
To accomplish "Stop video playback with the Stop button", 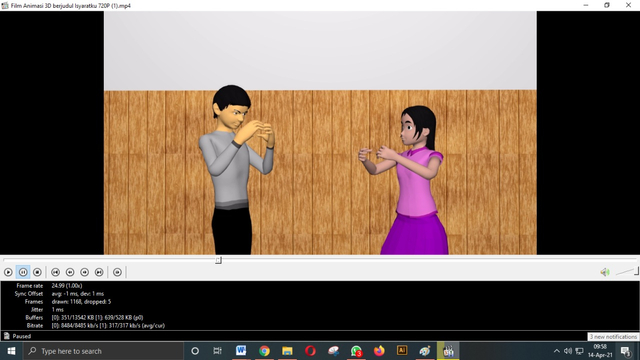I will pos(37,272).
